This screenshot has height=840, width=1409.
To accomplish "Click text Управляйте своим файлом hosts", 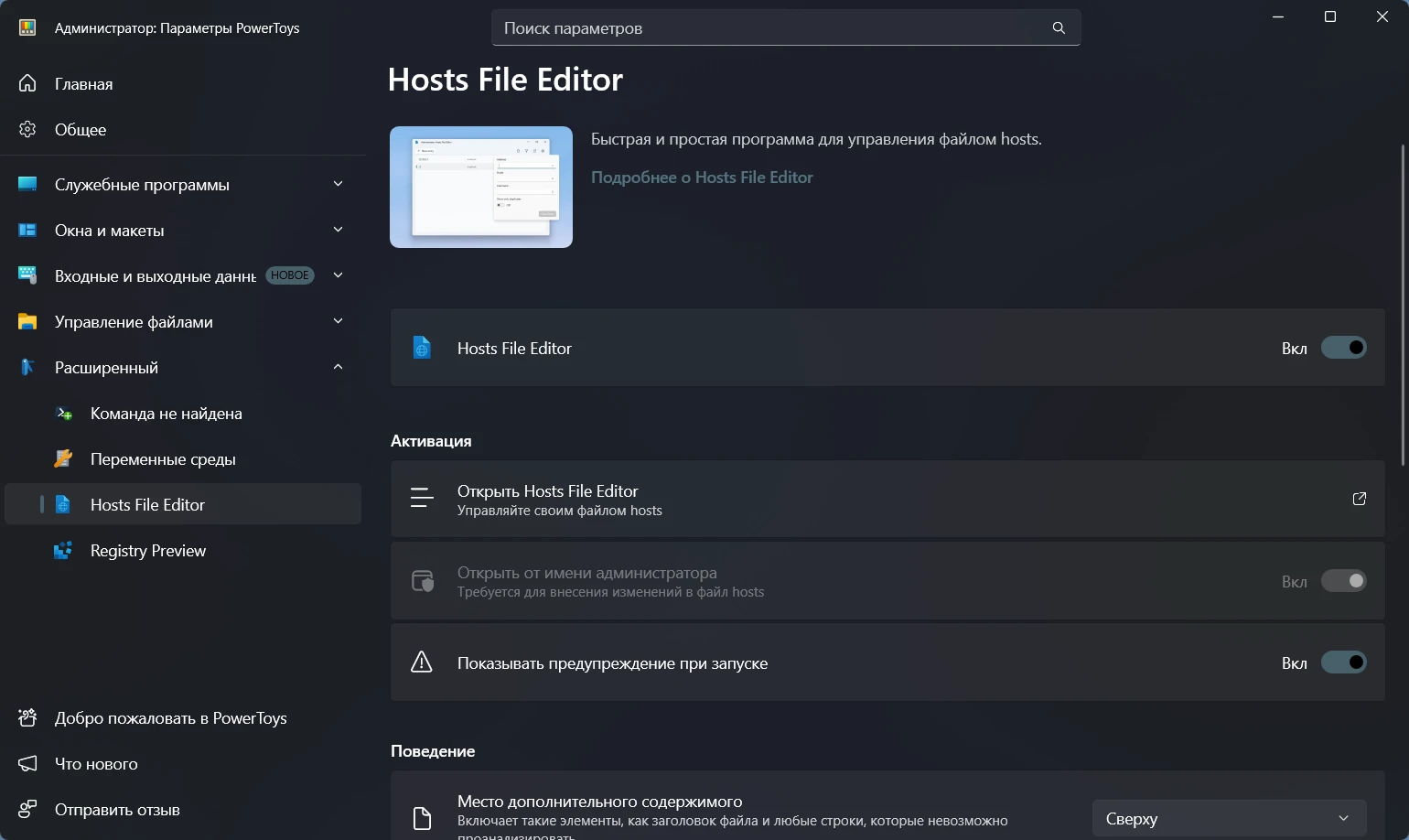I will [x=560, y=511].
